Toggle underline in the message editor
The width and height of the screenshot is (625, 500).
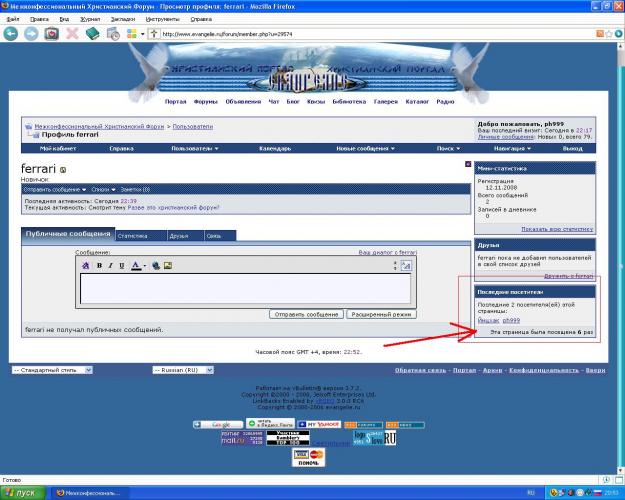pos(122,265)
